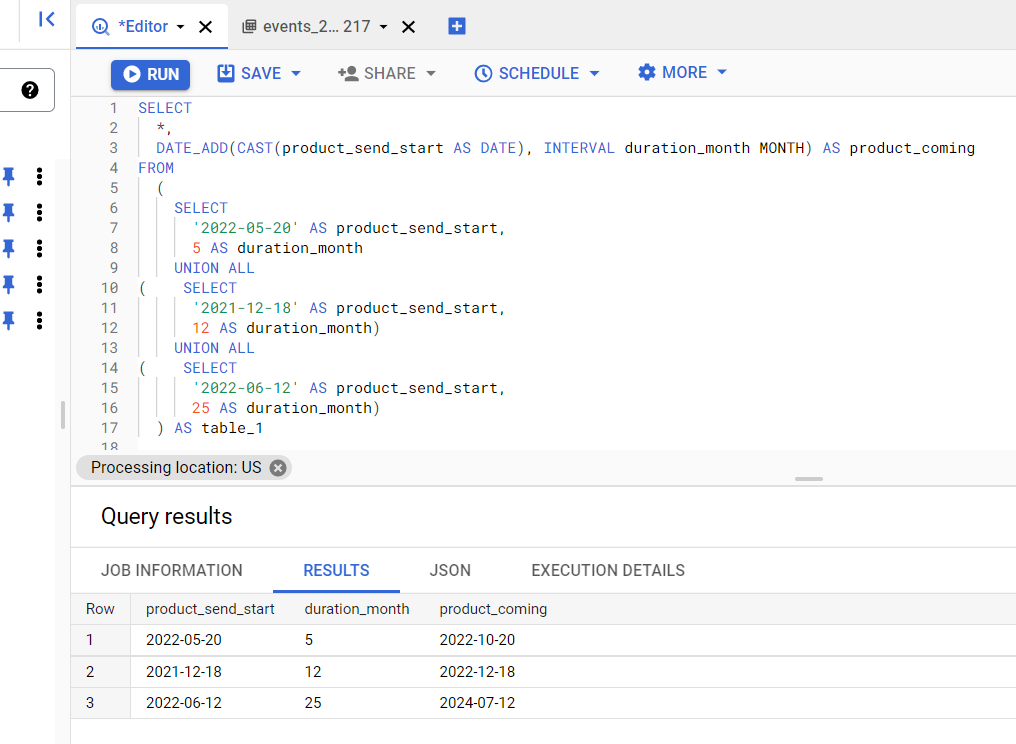
Task: Expand the MORE dropdown arrow
Action: click(x=722, y=73)
